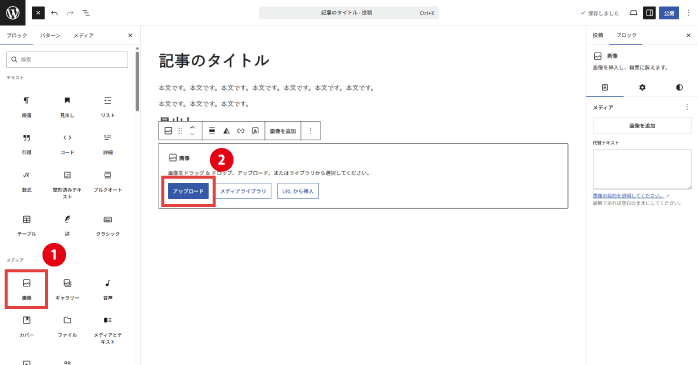The height and width of the screenshot is (365, 698).
Task: Click URL から挿入 button
Action: 298,191
